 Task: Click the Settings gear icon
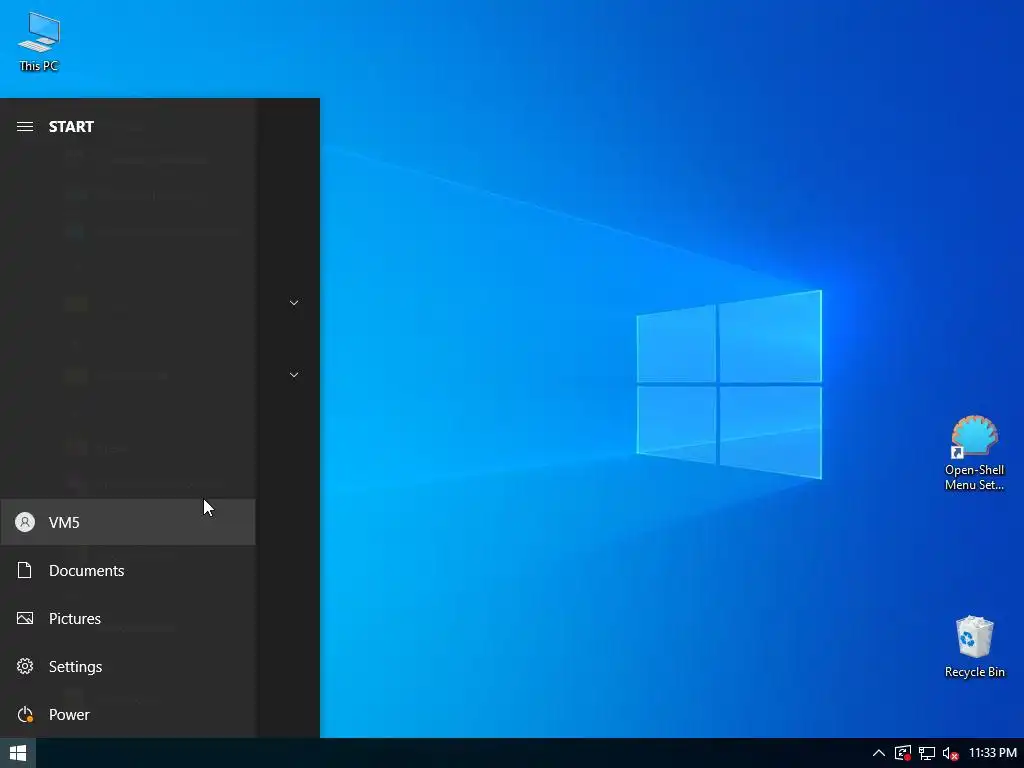point(25,666)
